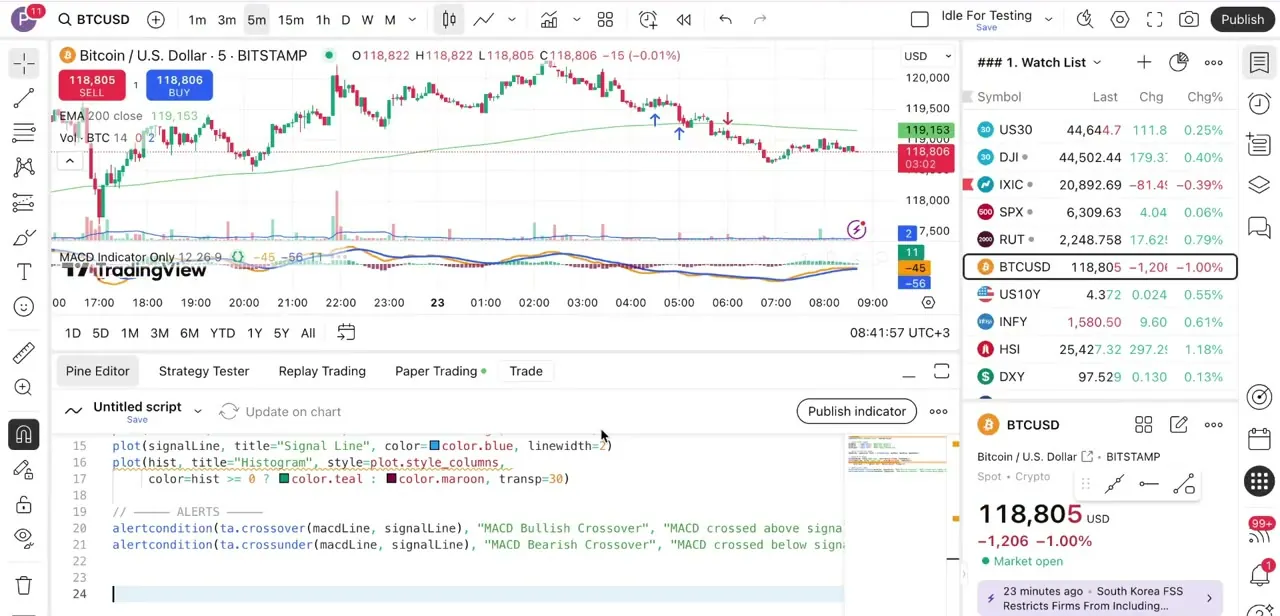The height and width of the screenshot is (616, 1280).
Task: Activate the zoom in tool
Action: pyautogui.click(x=24, y=387)
